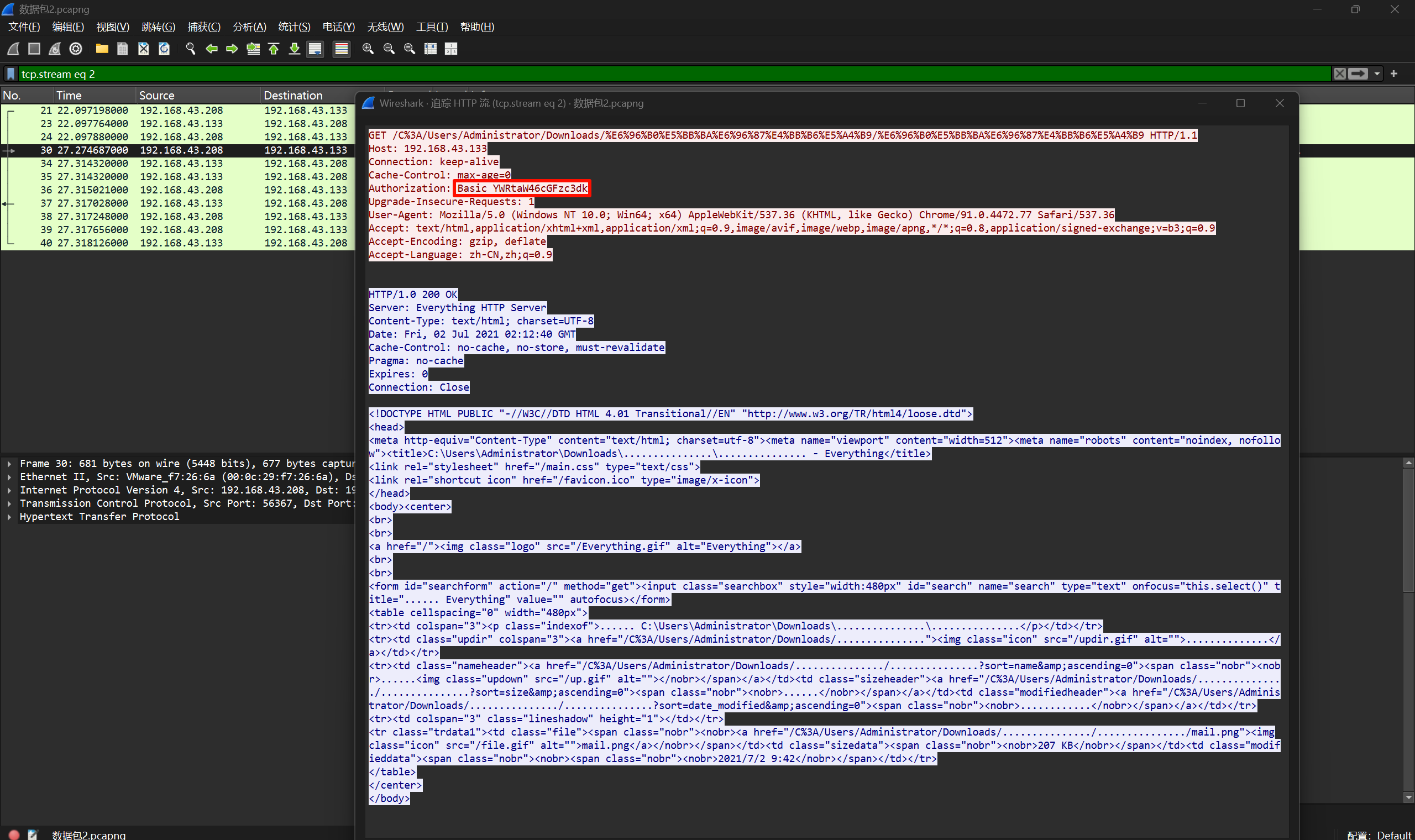Jump to the last packet with the down arrow
Viewport: 1415px width, 840px height.
click(x=294, y=49)
